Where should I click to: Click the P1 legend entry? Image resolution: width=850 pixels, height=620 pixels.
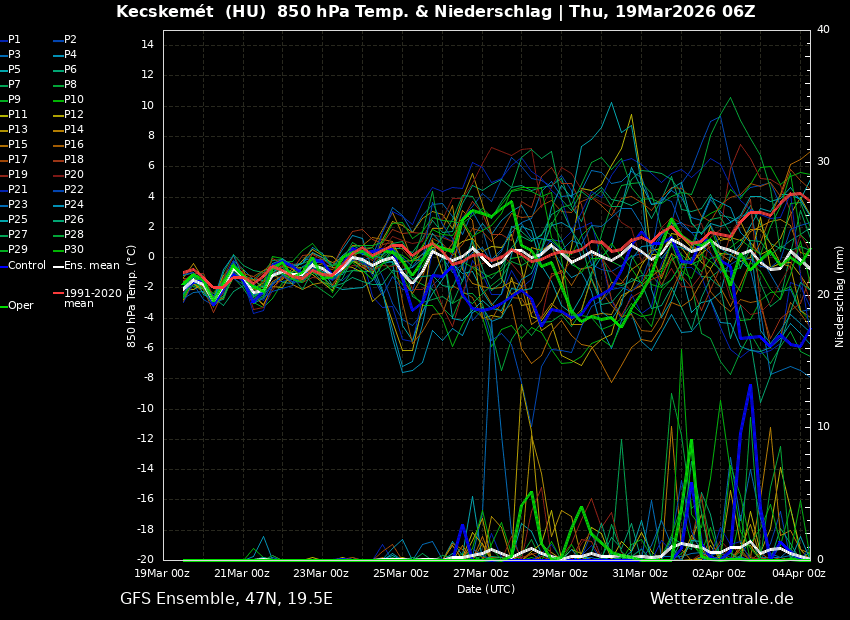(x=14, y=40)
